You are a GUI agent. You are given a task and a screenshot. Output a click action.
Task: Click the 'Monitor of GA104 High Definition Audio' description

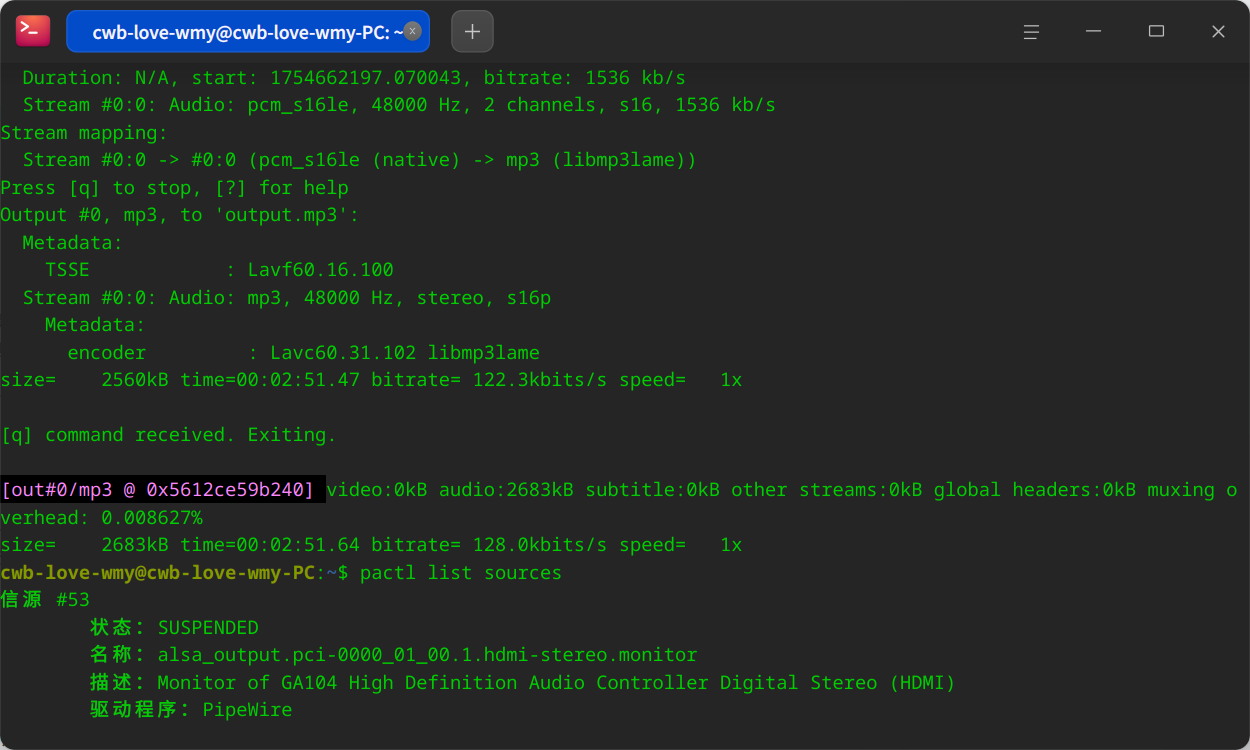tap(556, 683)
